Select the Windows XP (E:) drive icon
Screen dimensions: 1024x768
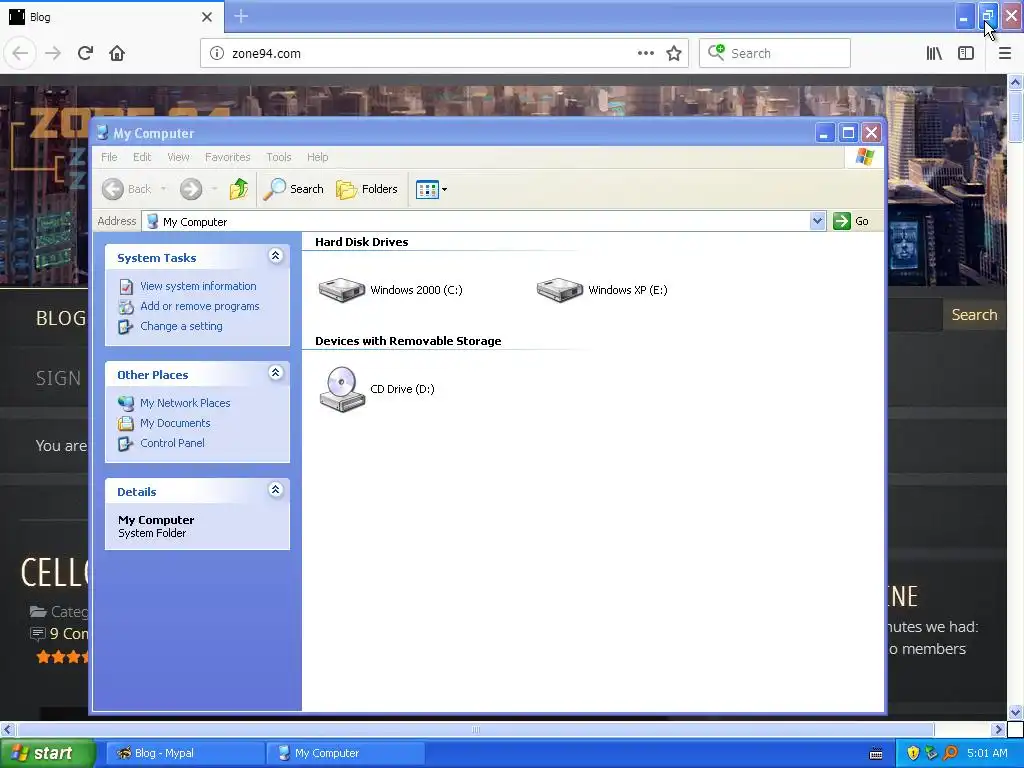(560, 290)
